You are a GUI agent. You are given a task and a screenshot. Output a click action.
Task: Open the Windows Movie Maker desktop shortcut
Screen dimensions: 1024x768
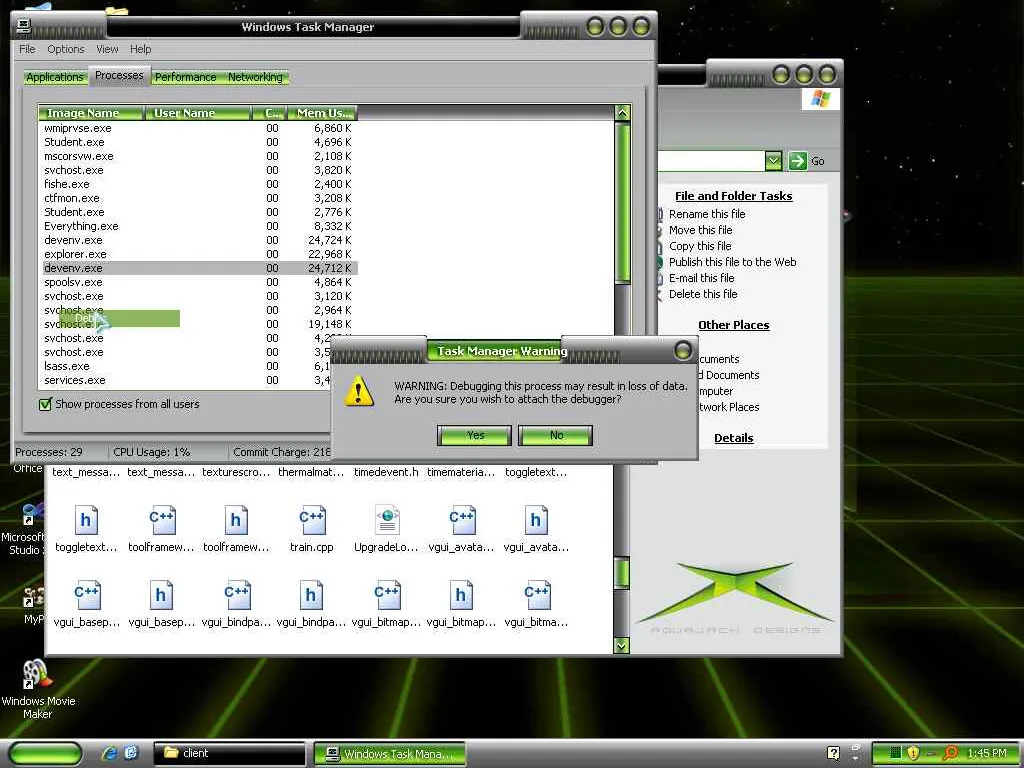point(37,676)
